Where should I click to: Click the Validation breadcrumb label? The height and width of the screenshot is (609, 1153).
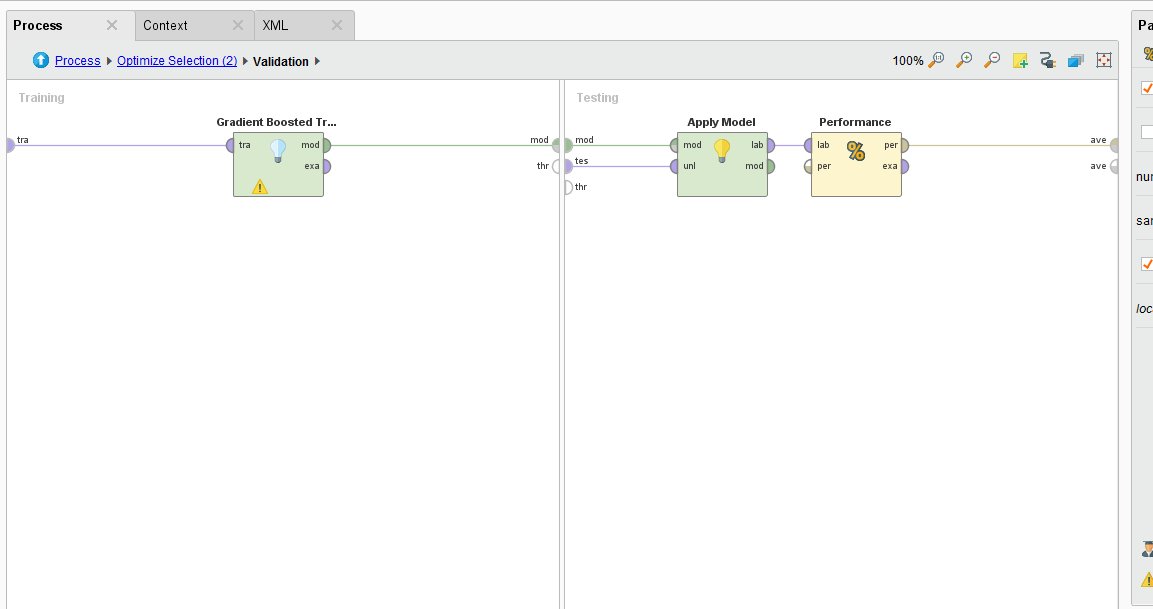tap(280, 62)
